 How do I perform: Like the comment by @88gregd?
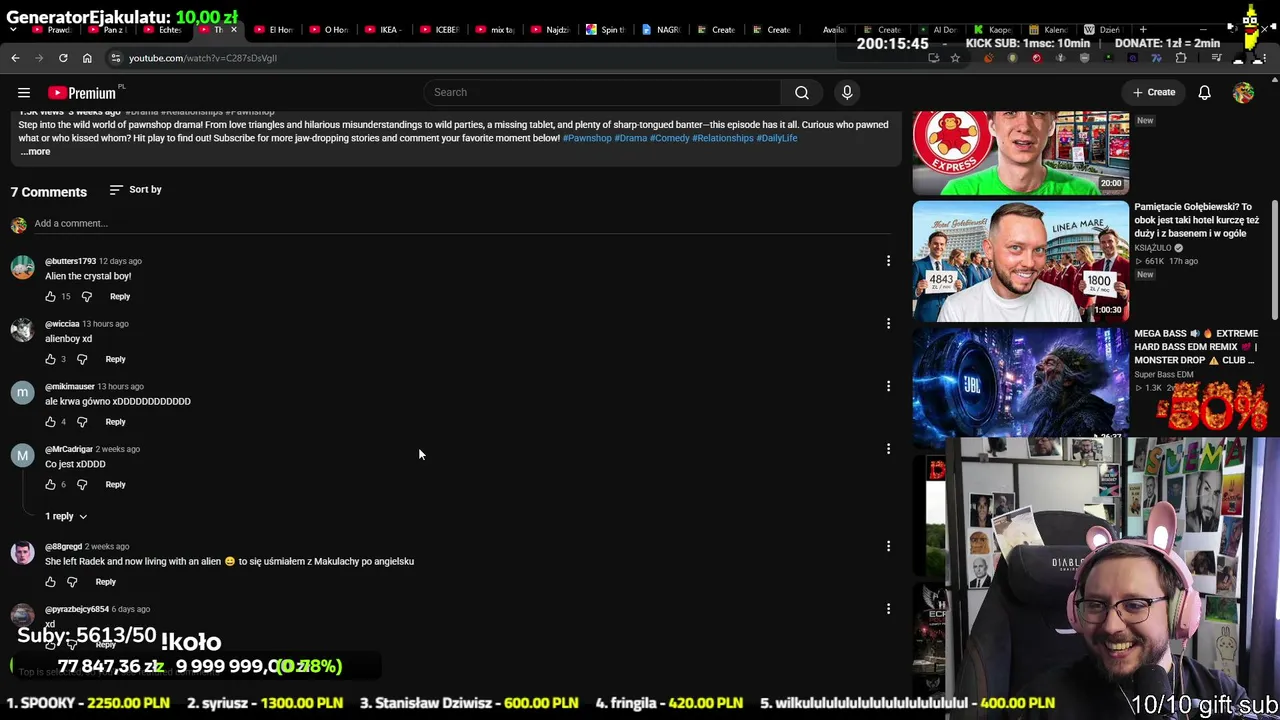(50, 582)
